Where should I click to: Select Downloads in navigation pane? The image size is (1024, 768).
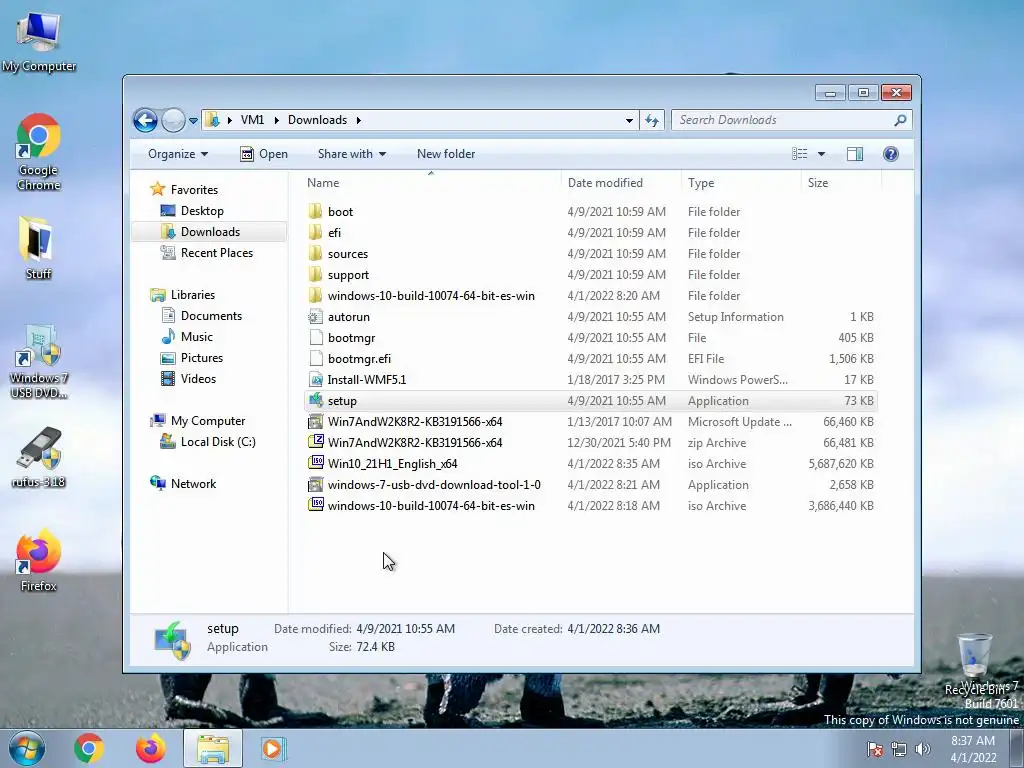(210, 232)
